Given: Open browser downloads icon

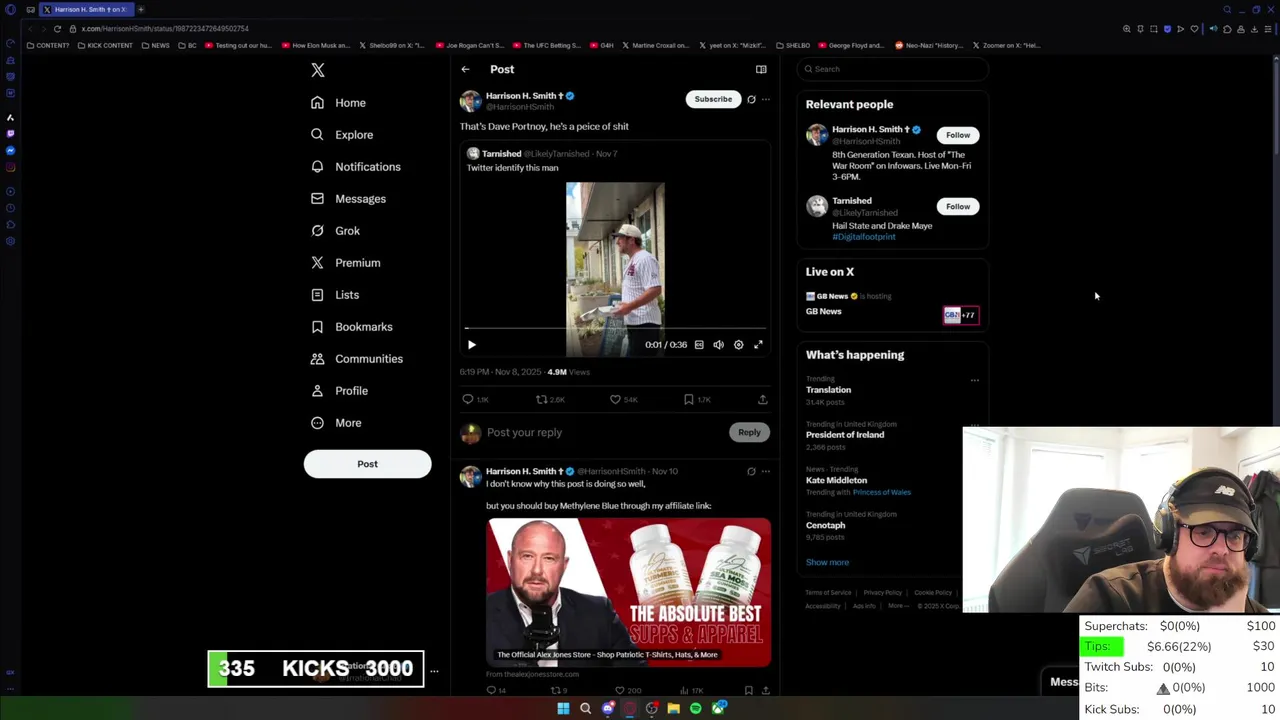Looking at the screenshot, I should (1254, 29).
